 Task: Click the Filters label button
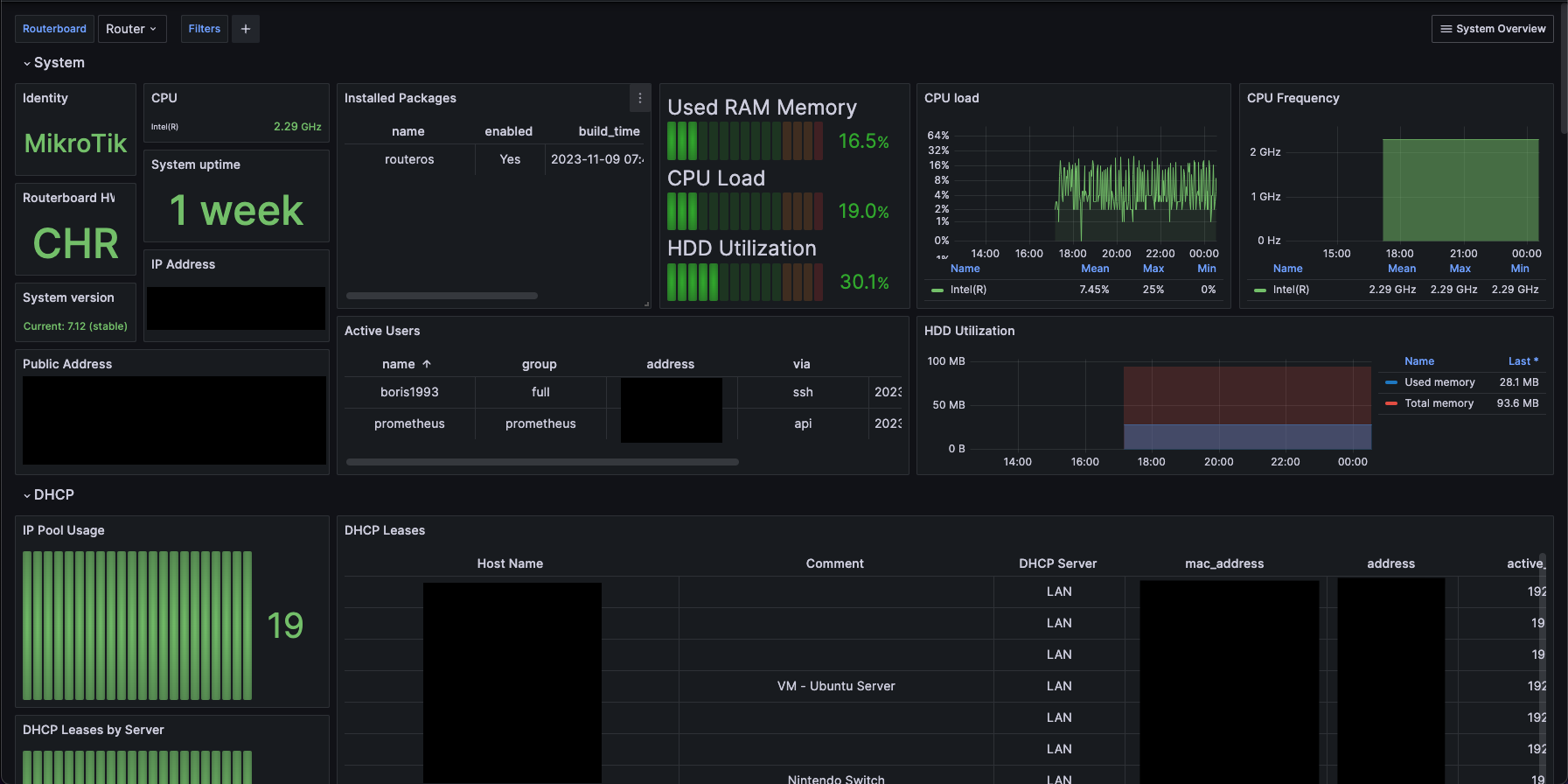[205, 29]
